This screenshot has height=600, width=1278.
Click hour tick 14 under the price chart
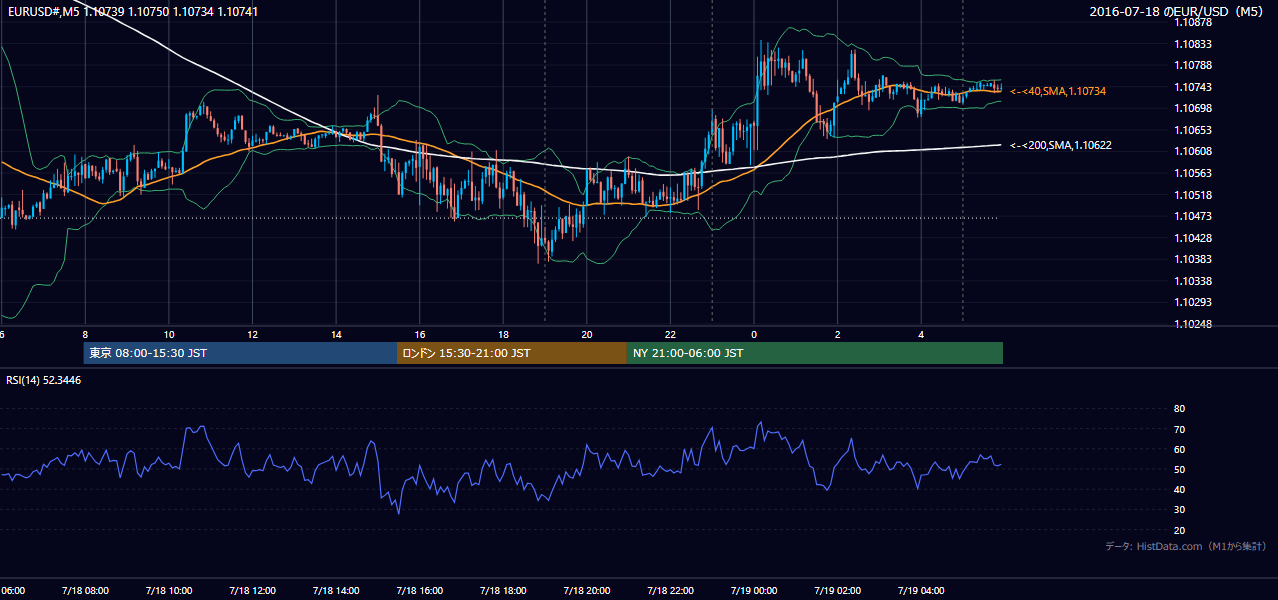tap(336, 334)
